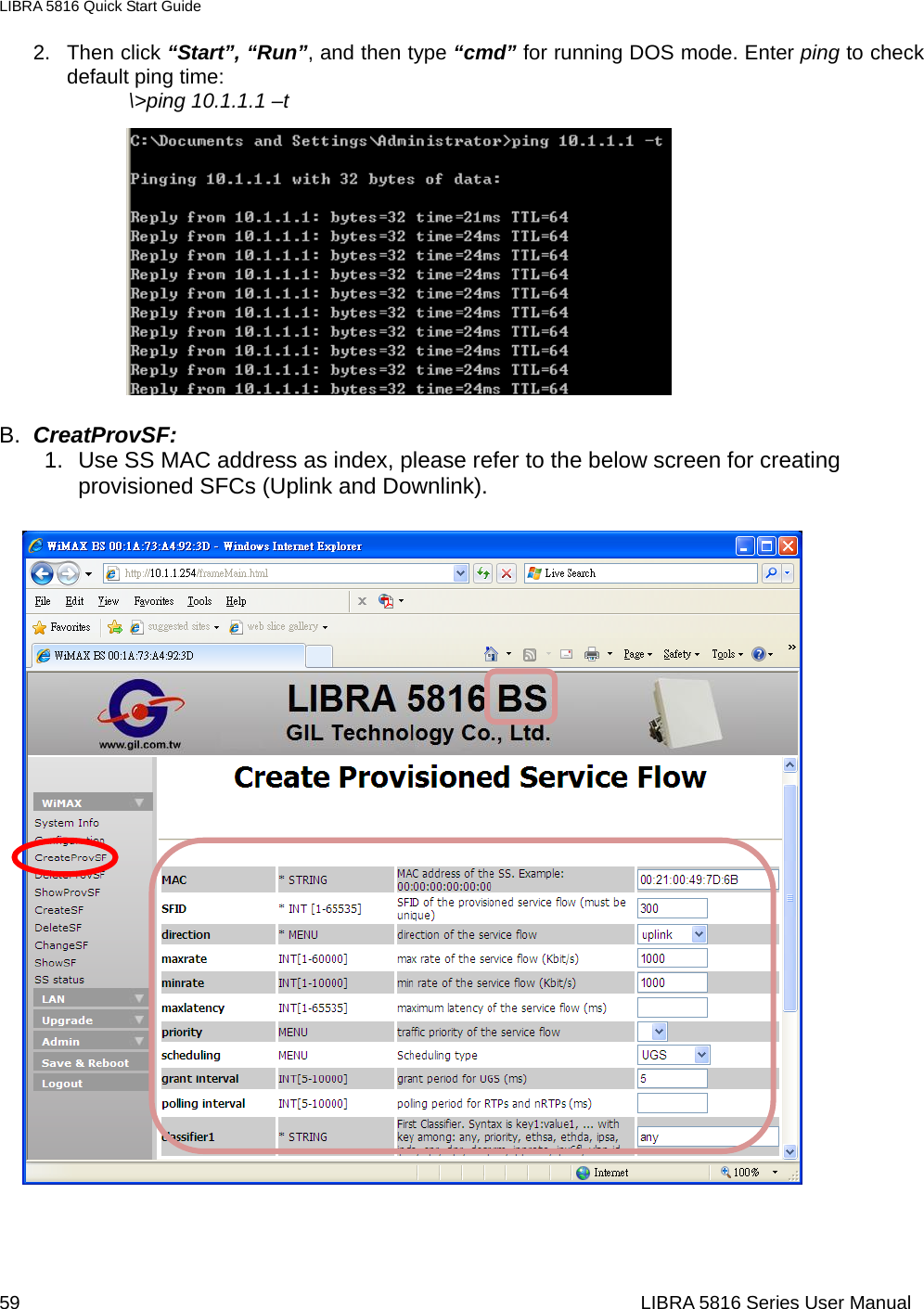Viewport: 924px width, 1309px height.
Task: Click the address bar showing 10.1.1.254/frameMain.html
Action: 277,573
